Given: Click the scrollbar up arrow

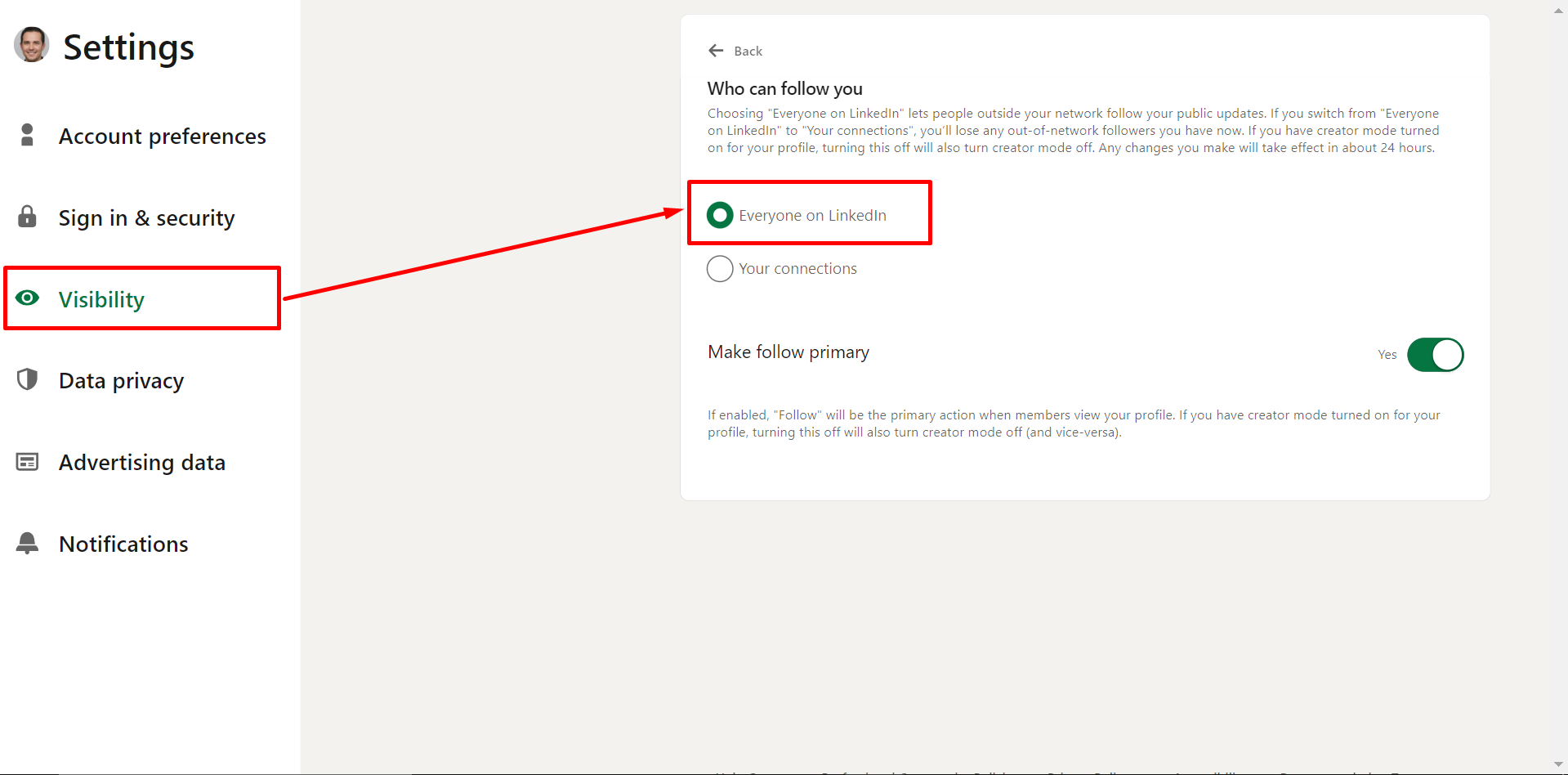Looking at the screenshot, I should tap(1558, 11).
